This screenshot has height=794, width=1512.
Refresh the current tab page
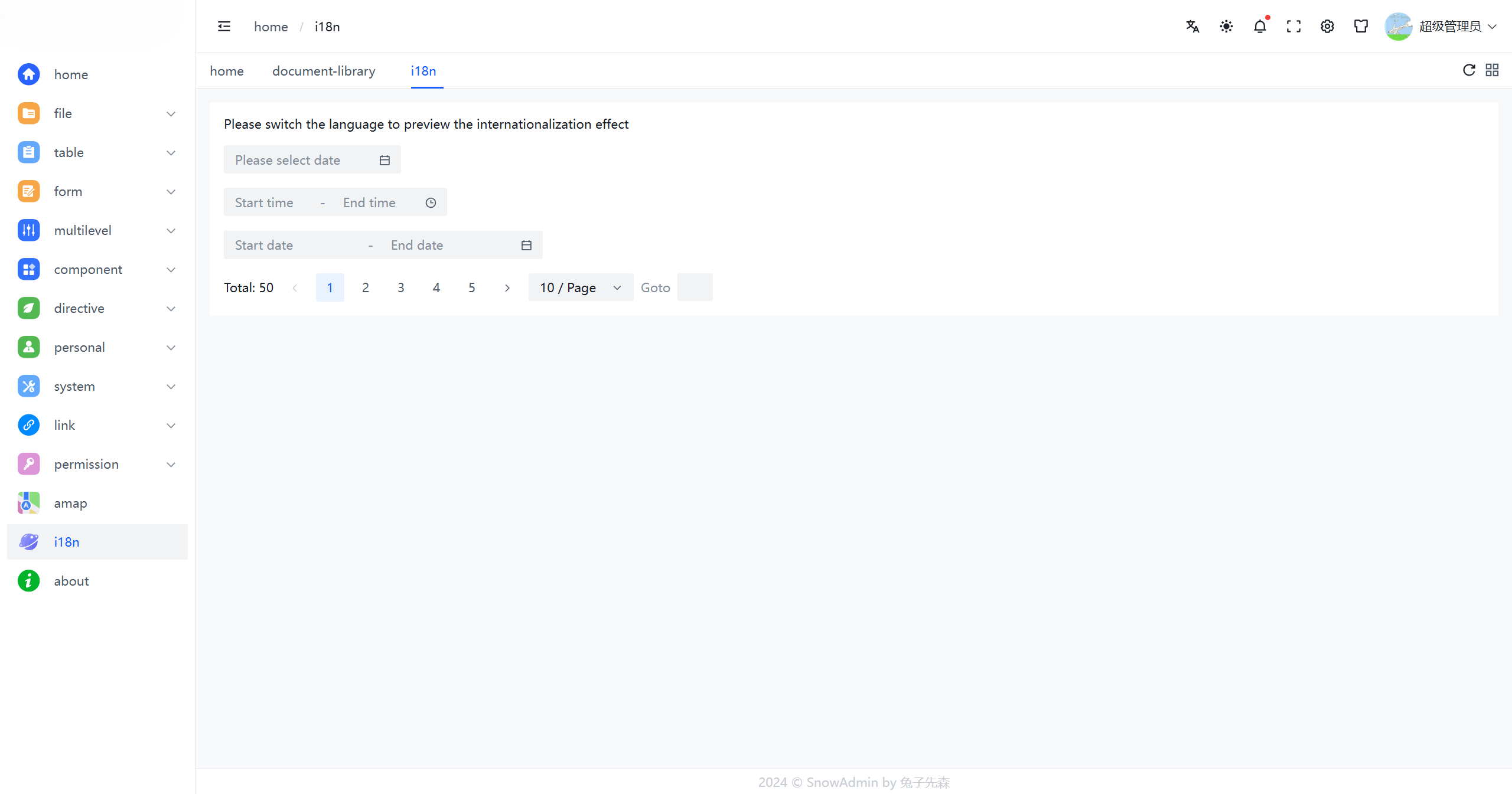click(x=1469, y=70)
